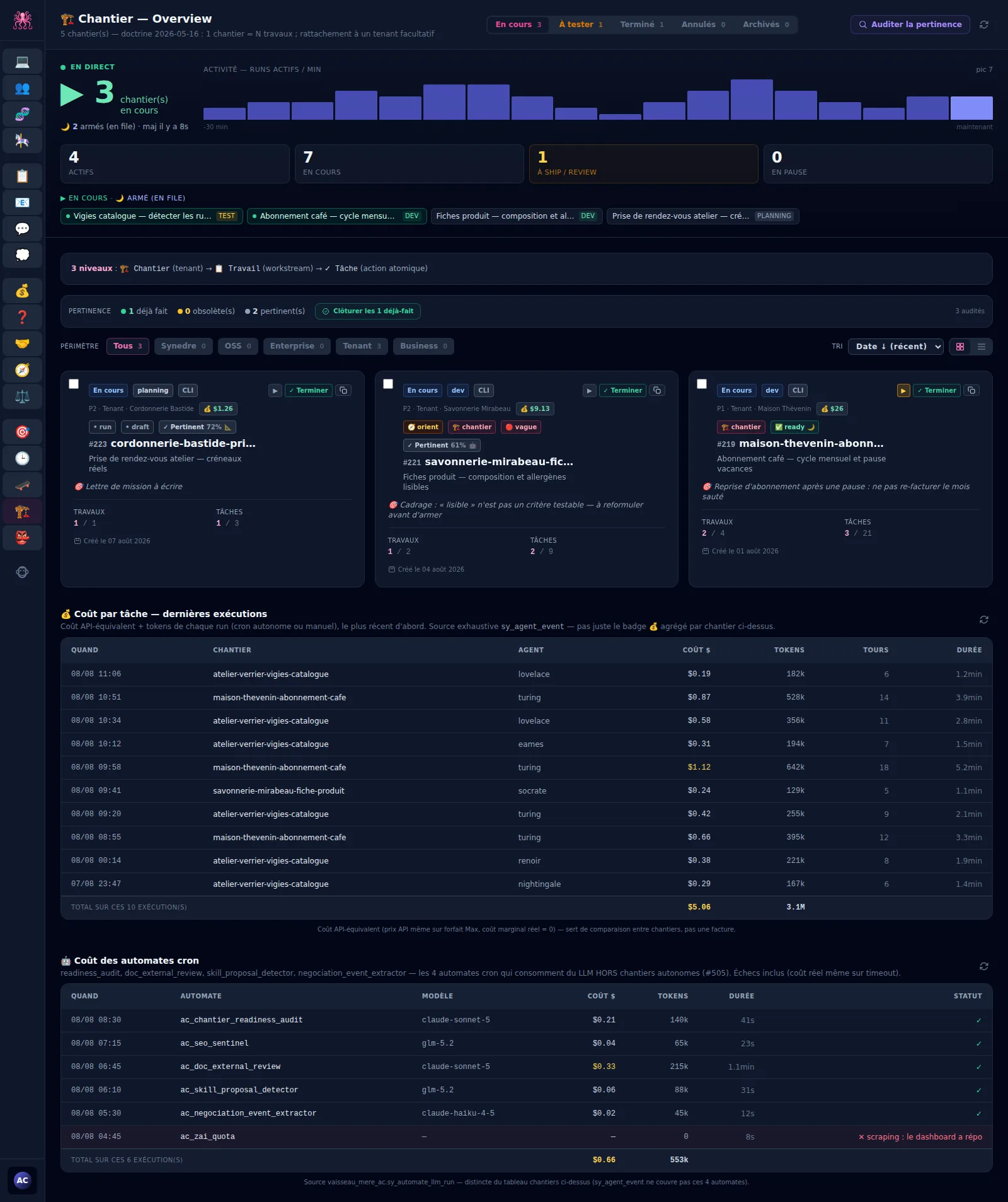This screenshot has width=1008, height=1202.
Task: Open Prise de rendez-vous PLANNING chip
Action: pyautogui.click(x=703, y=216)
